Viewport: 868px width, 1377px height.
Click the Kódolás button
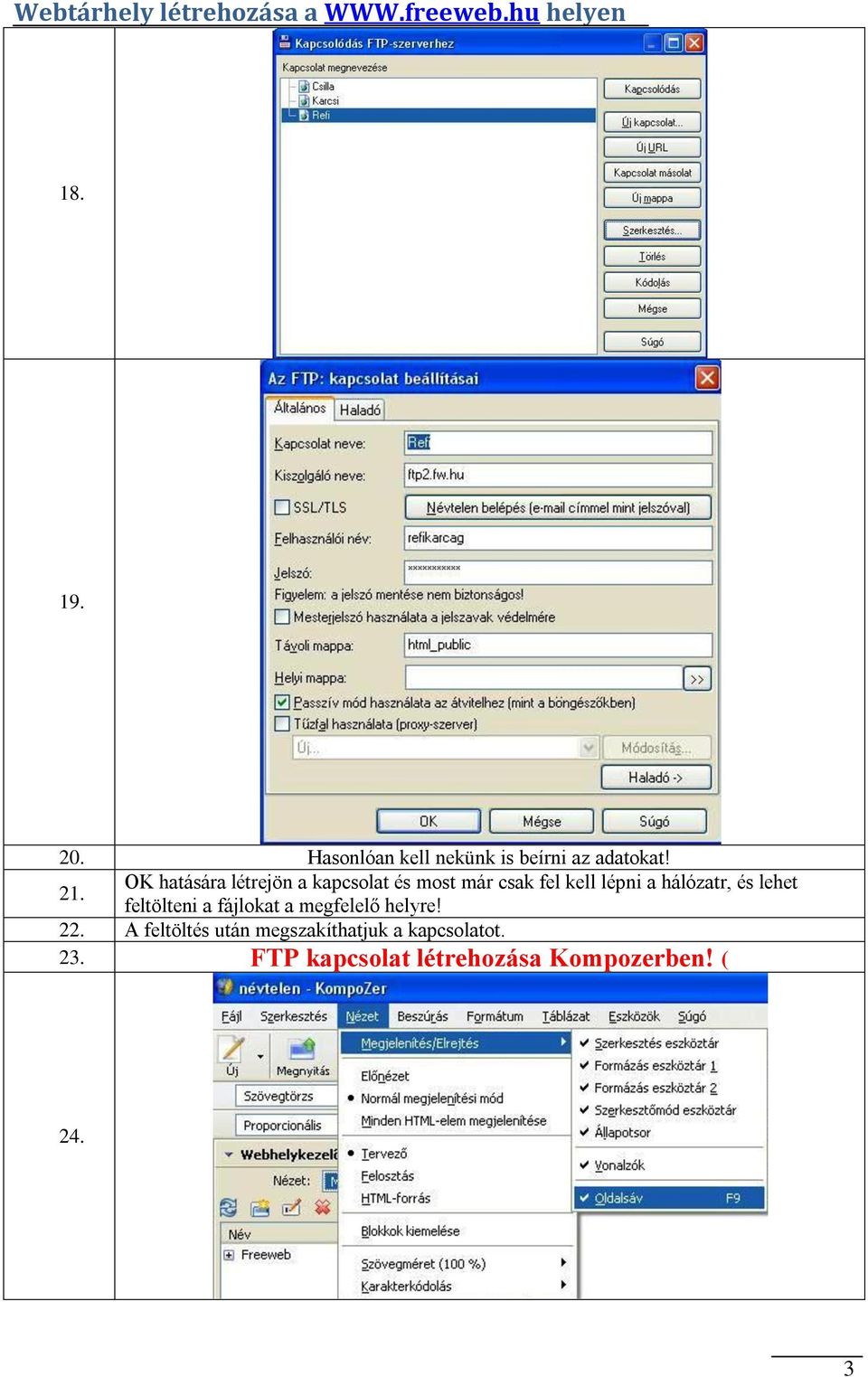coord(652,283)
